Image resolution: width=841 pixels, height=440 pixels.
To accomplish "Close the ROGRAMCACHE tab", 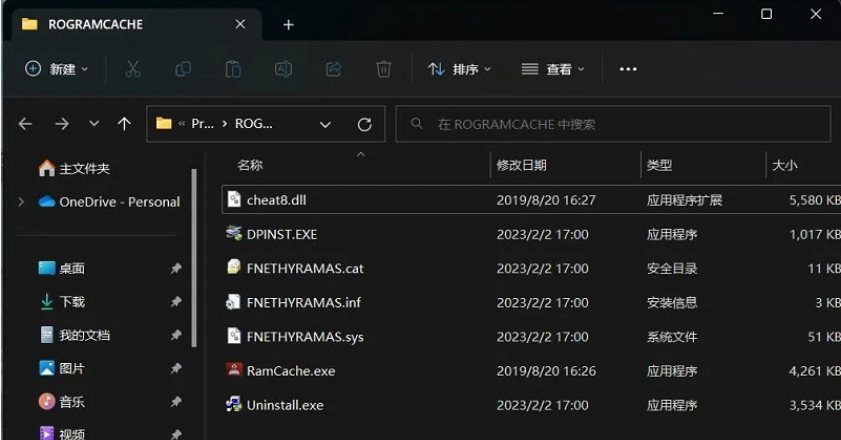I will (240, 24).
